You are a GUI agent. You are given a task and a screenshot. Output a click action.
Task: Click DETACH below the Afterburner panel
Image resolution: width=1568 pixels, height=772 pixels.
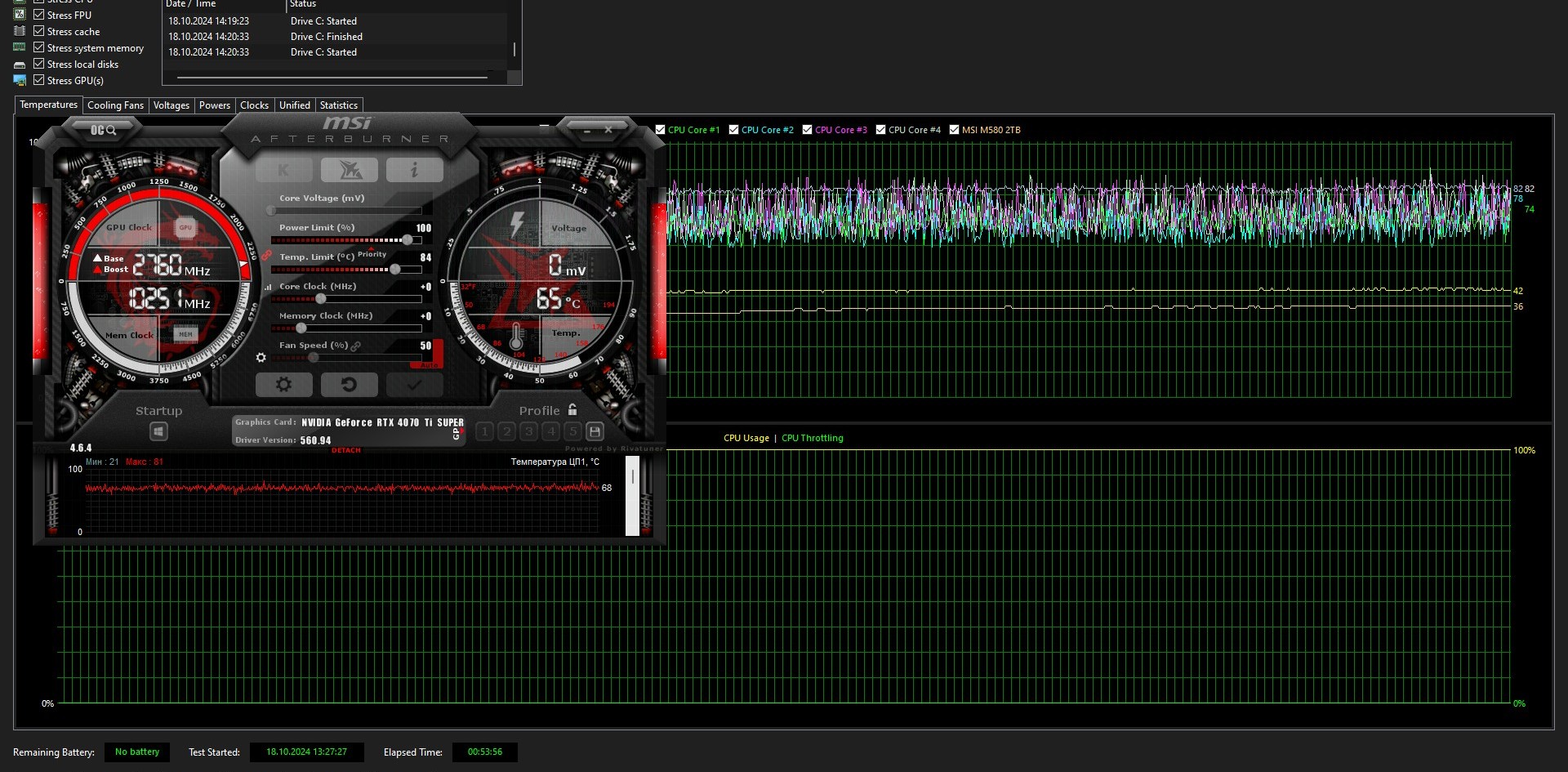coord(345,450)
